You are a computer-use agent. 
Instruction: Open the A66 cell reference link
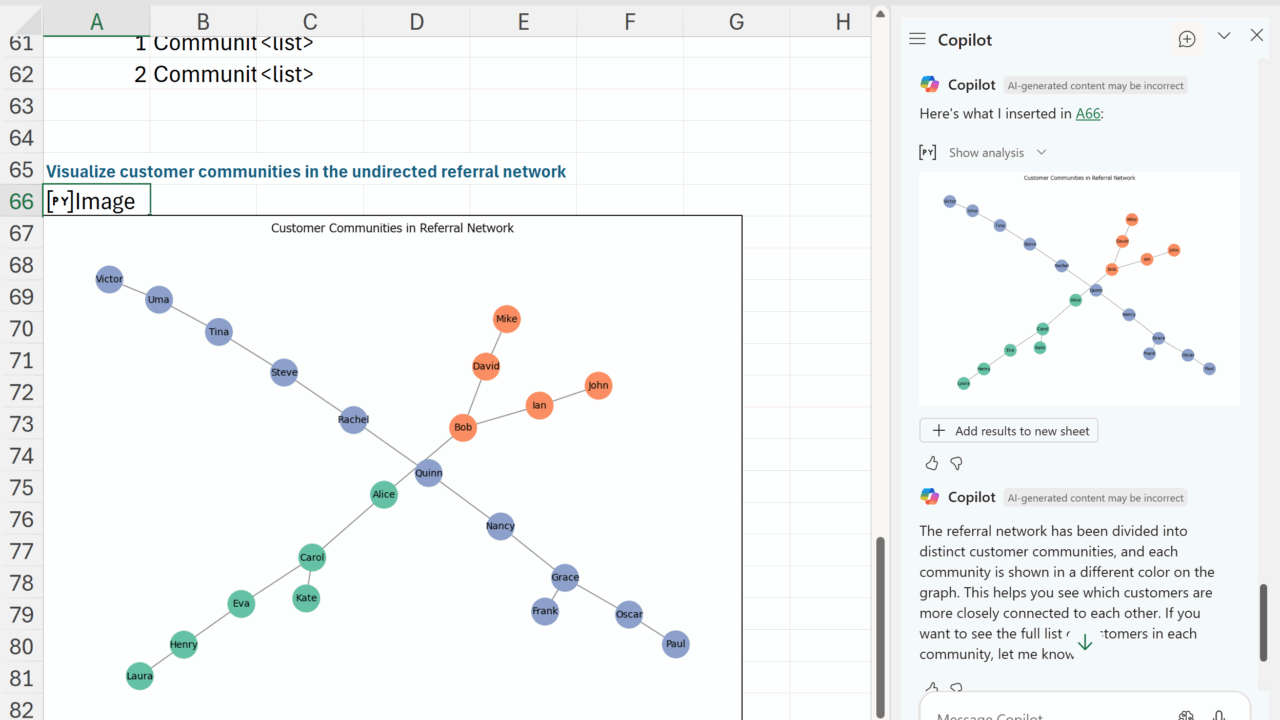[1088, 113]
